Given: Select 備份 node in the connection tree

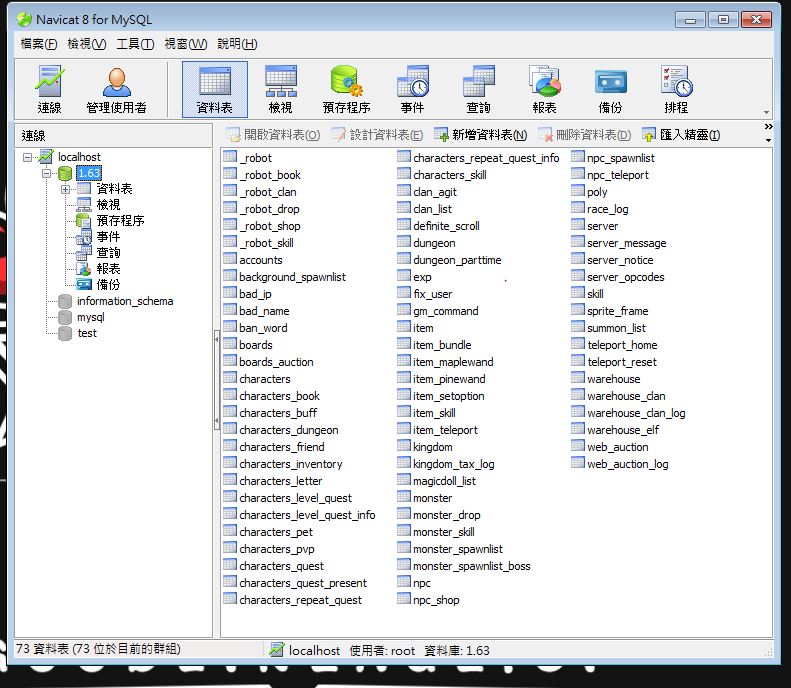Looking at the screenshot, I should [108, 284].
